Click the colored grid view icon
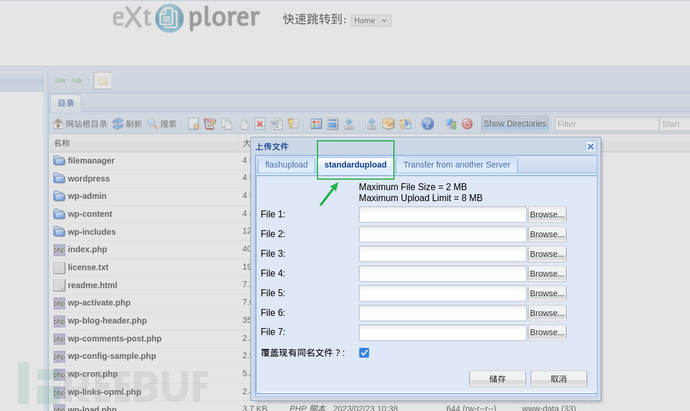Image resolution: width=690 pixels, height=411 pixels. [x=316, y=124]
